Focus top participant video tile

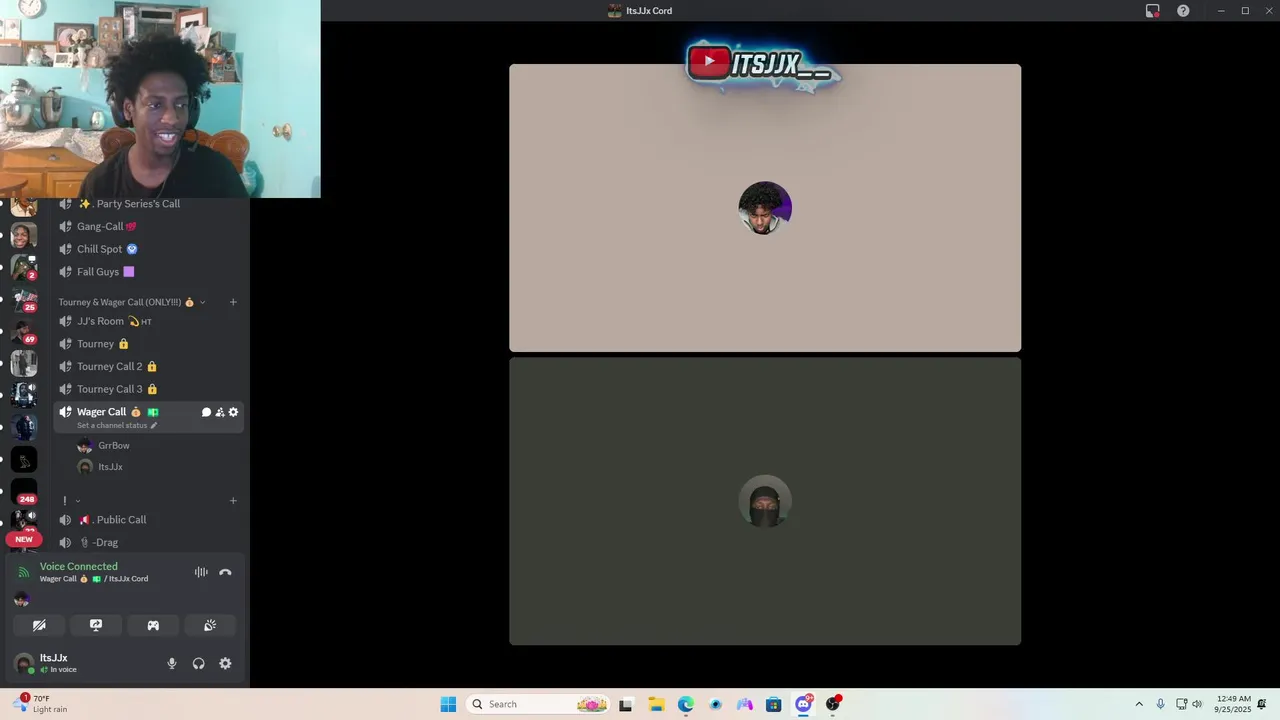[765, 208]
